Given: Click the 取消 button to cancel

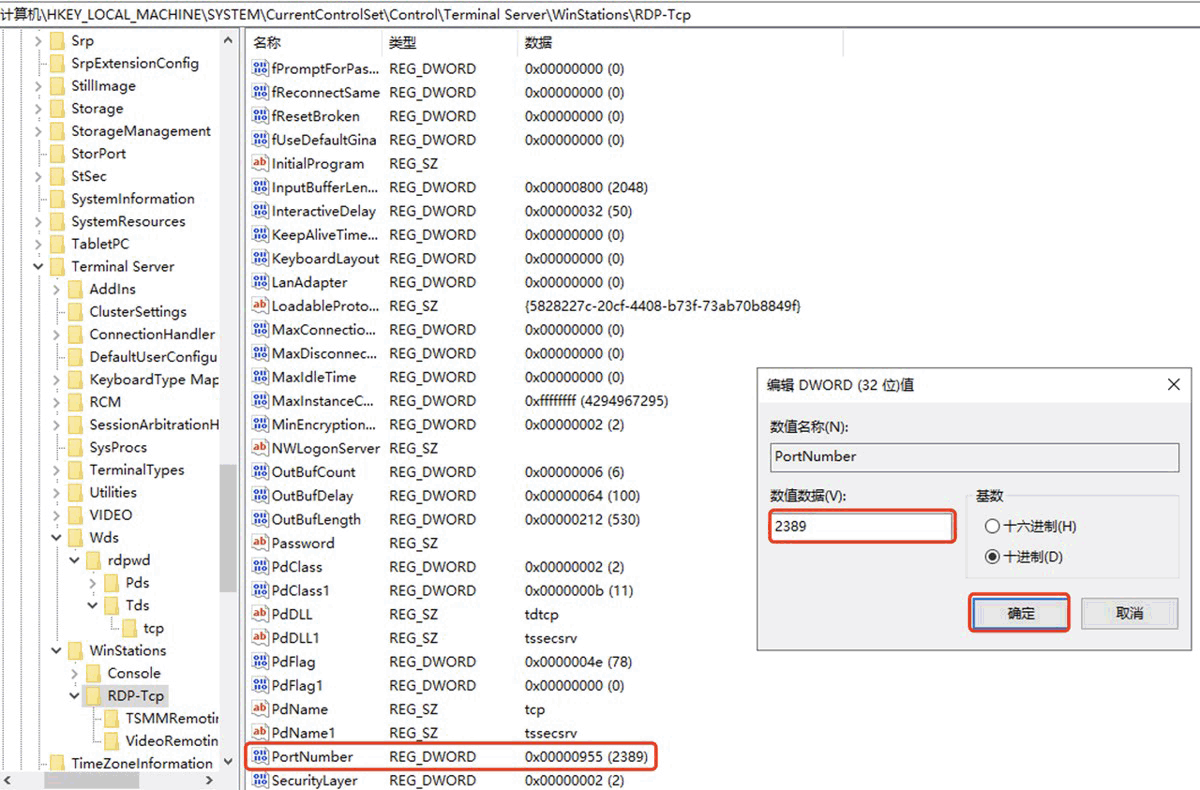Looking at the screenshot, I should (1129, 613).
